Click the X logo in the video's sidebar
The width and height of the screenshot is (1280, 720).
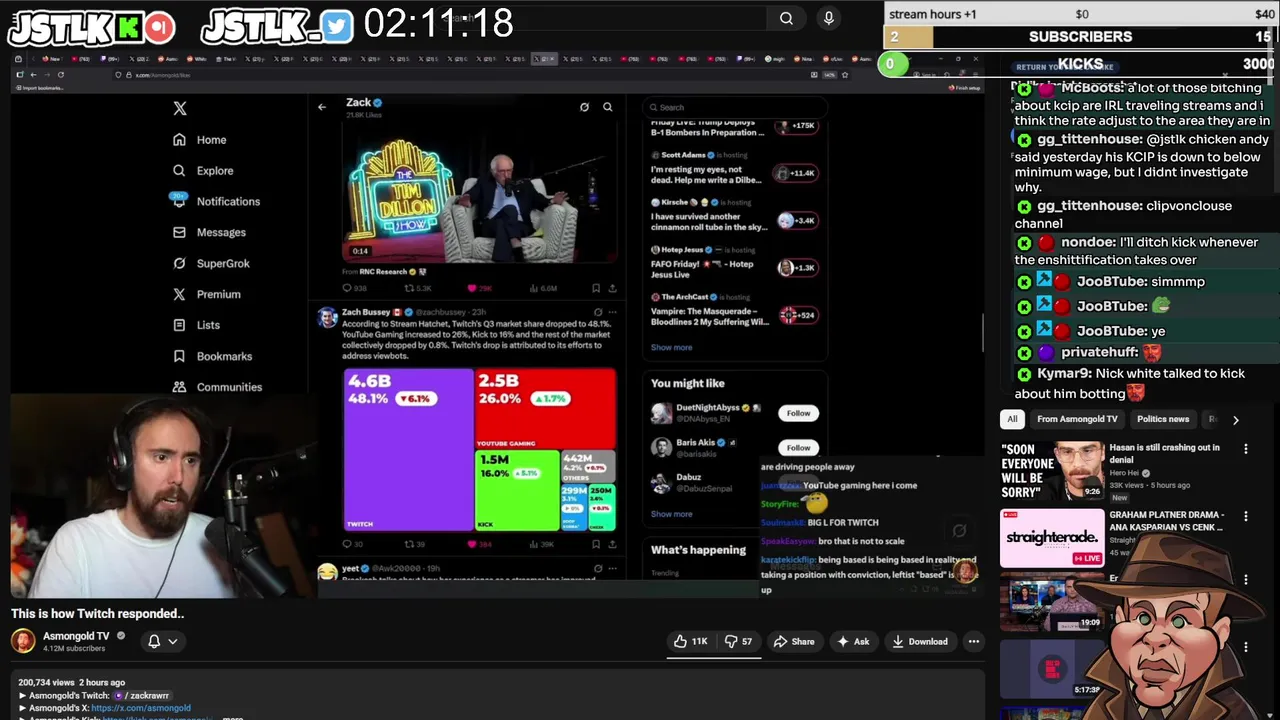point(180,108)
